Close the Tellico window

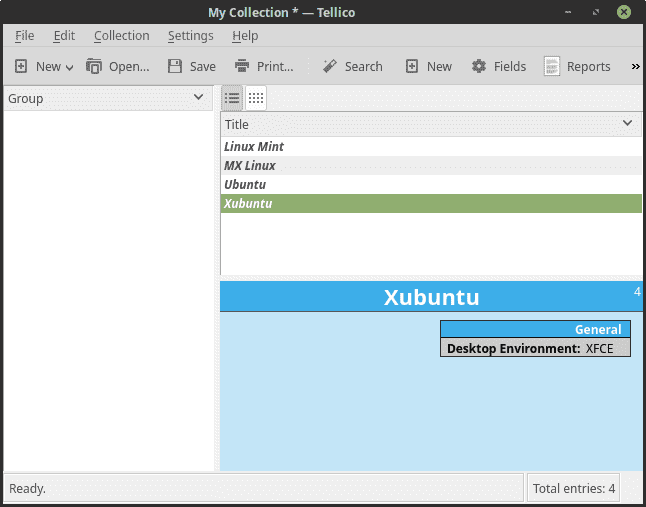pyautogui.click(x=624, y=12)
